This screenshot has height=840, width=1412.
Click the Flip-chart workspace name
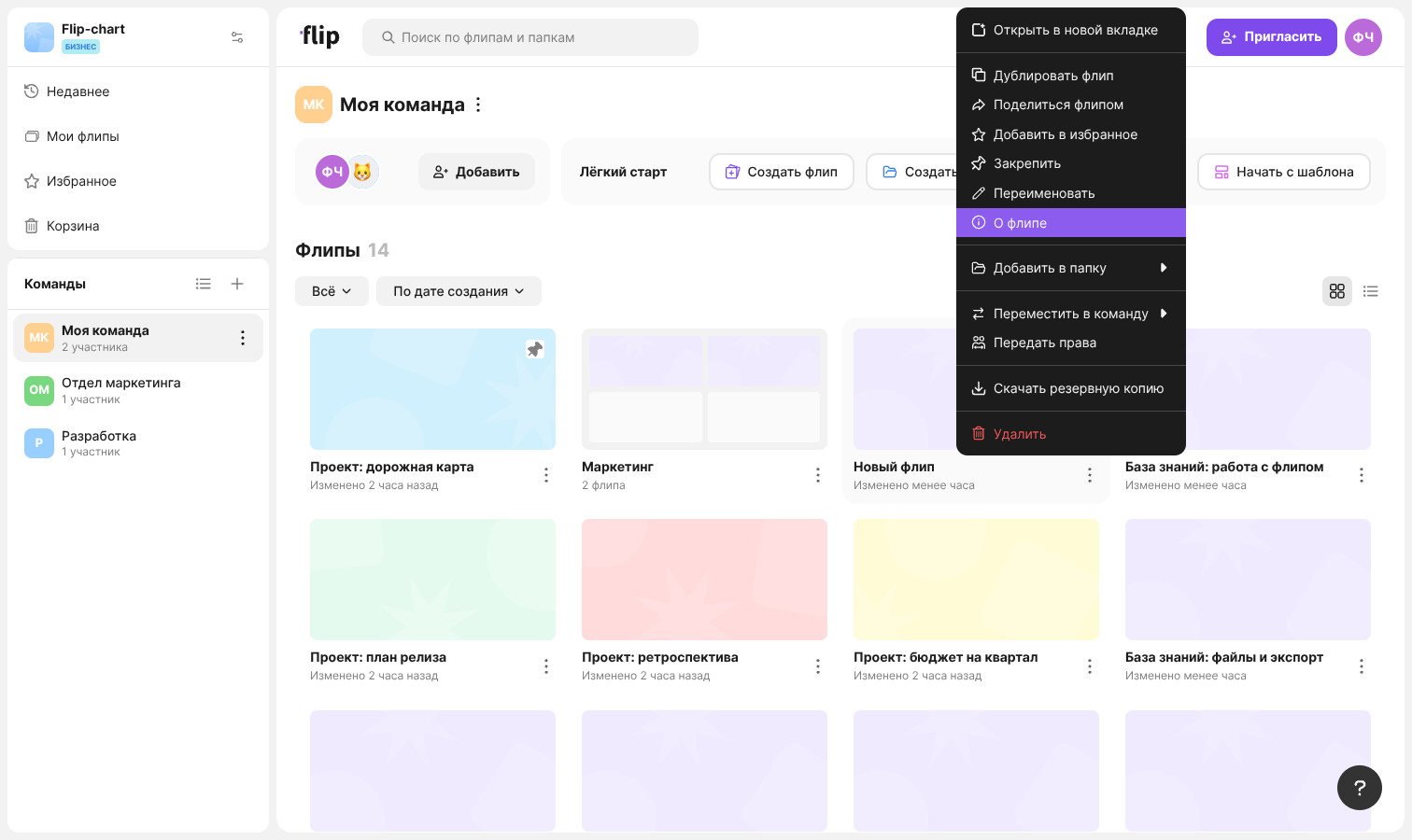(93, 29)
